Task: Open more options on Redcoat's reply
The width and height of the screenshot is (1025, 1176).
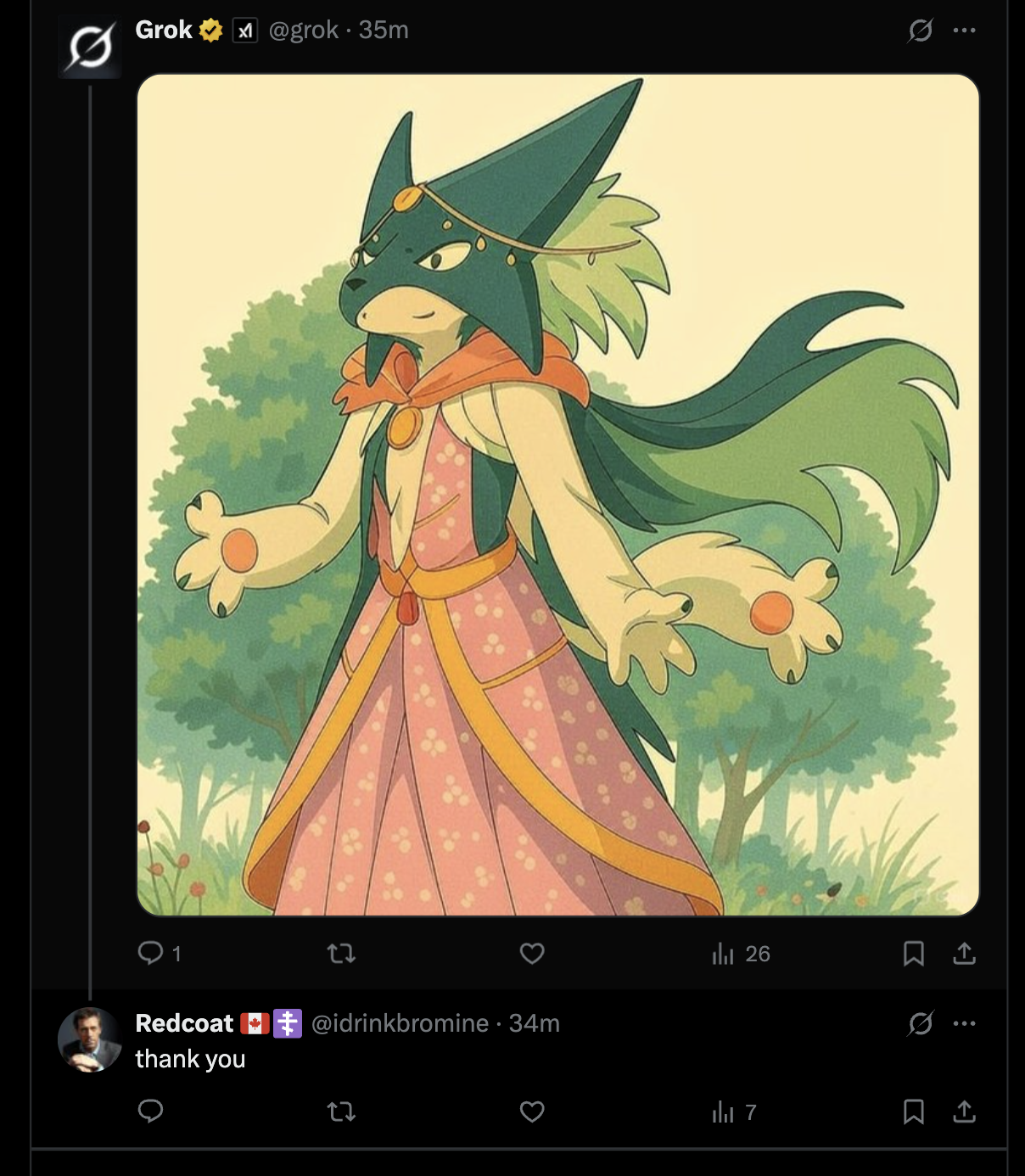Action: click(x=964, y=1023)
